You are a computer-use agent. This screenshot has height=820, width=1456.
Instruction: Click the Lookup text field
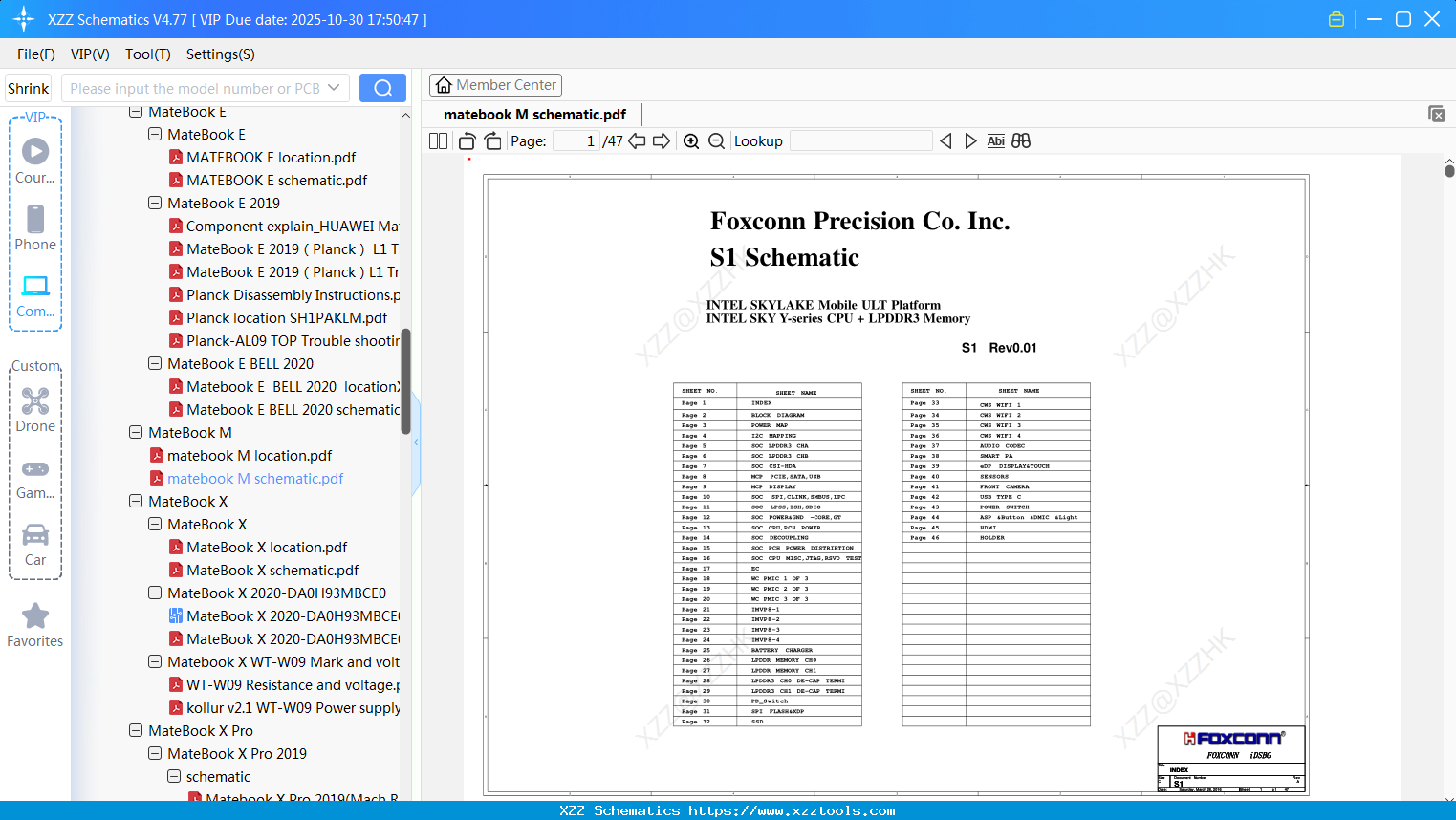tap(861, 141)
